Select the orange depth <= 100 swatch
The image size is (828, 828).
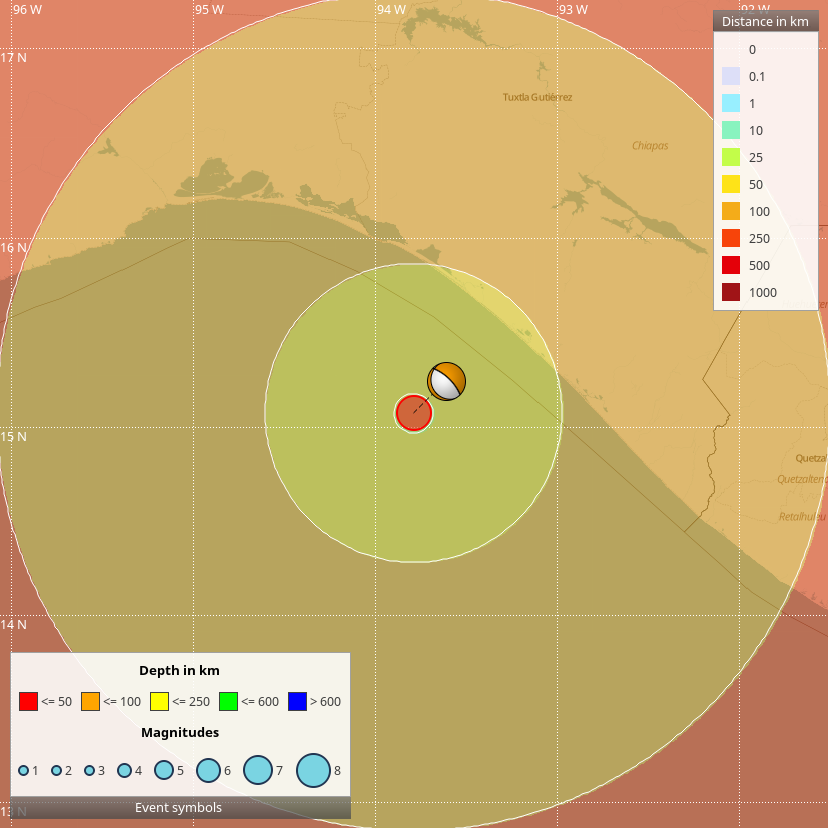(91, 702)
